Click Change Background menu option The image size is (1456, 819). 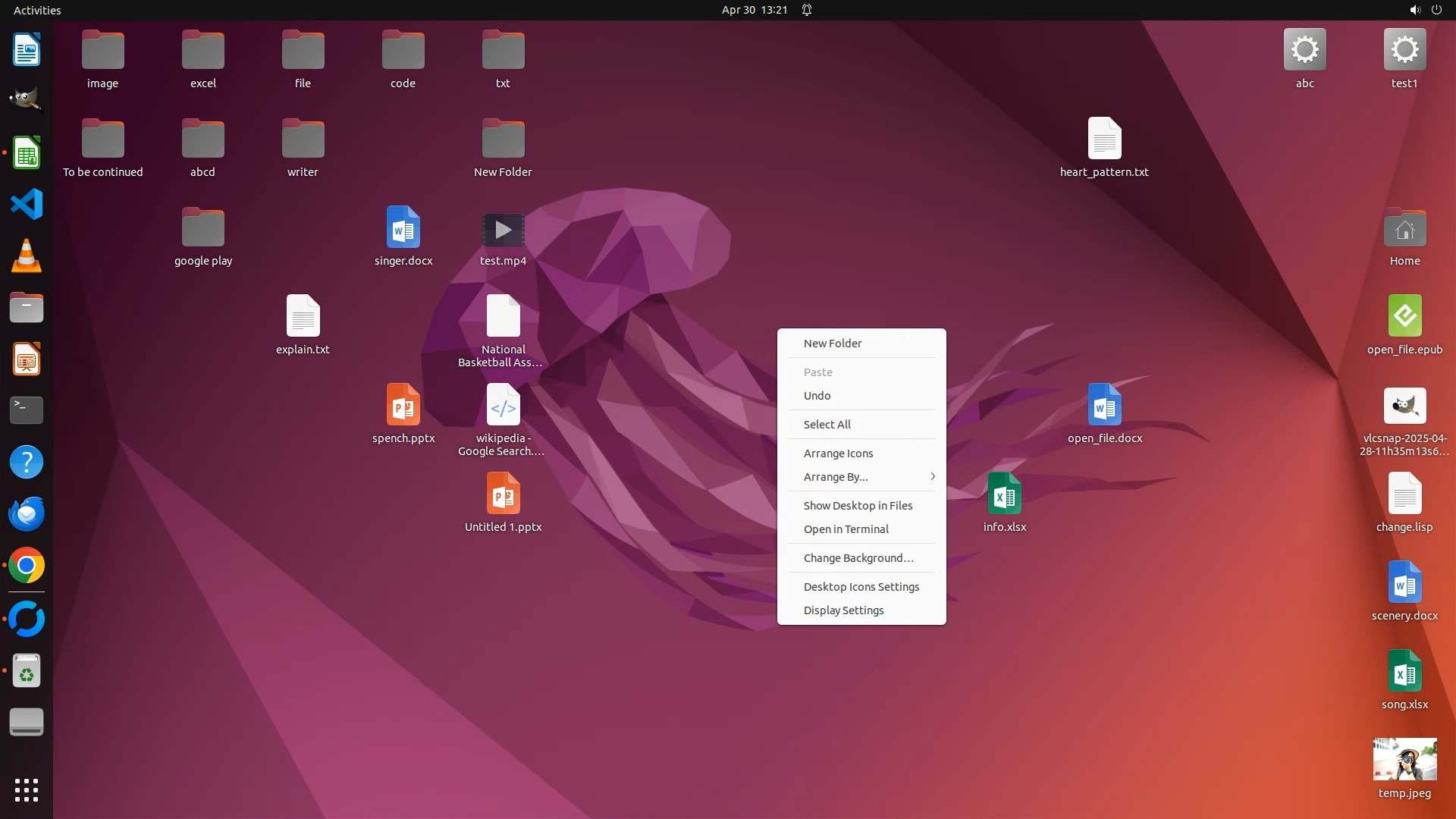[x=858, y=558]
